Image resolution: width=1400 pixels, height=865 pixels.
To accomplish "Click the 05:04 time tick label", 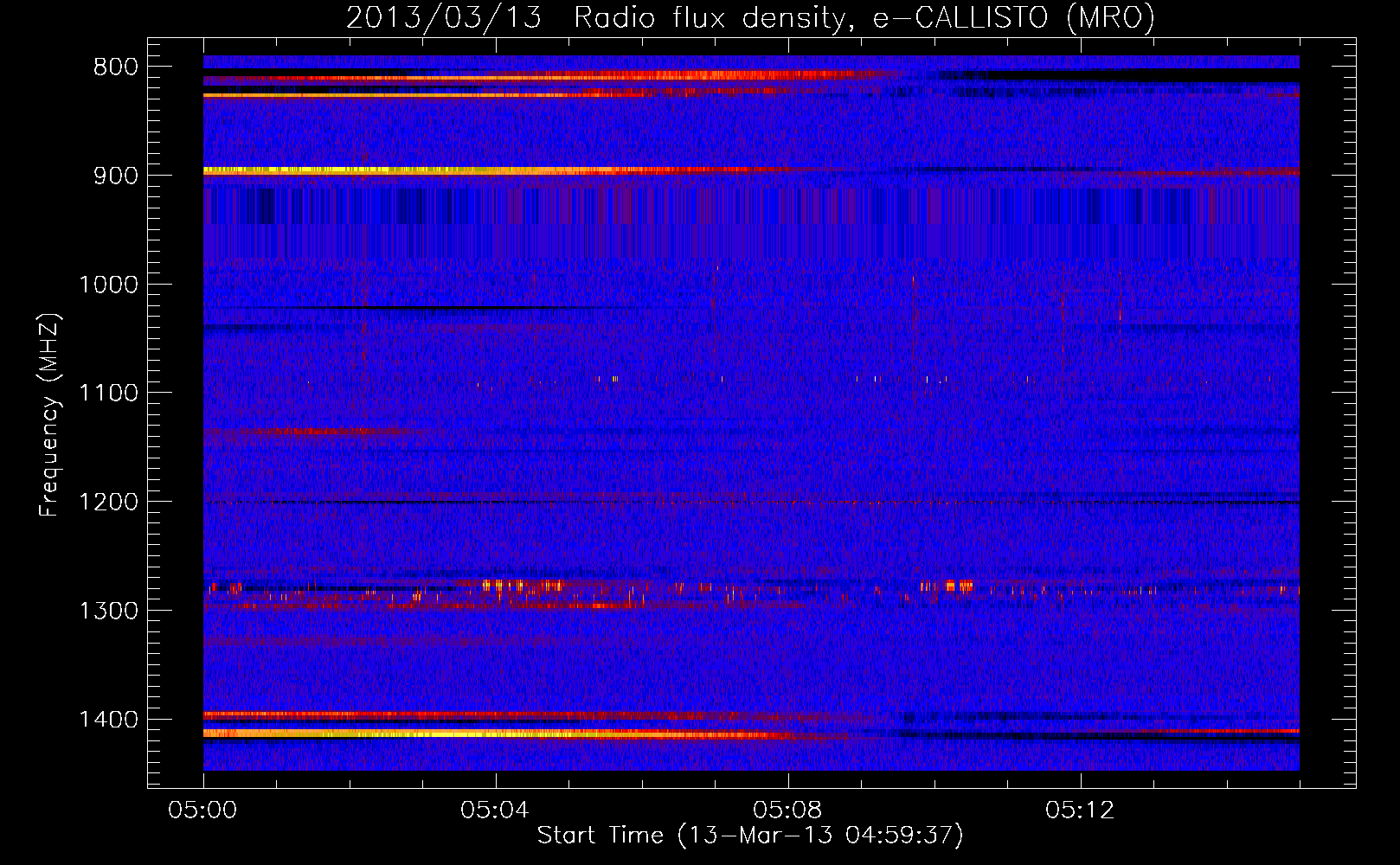I will tap(495, 811).
